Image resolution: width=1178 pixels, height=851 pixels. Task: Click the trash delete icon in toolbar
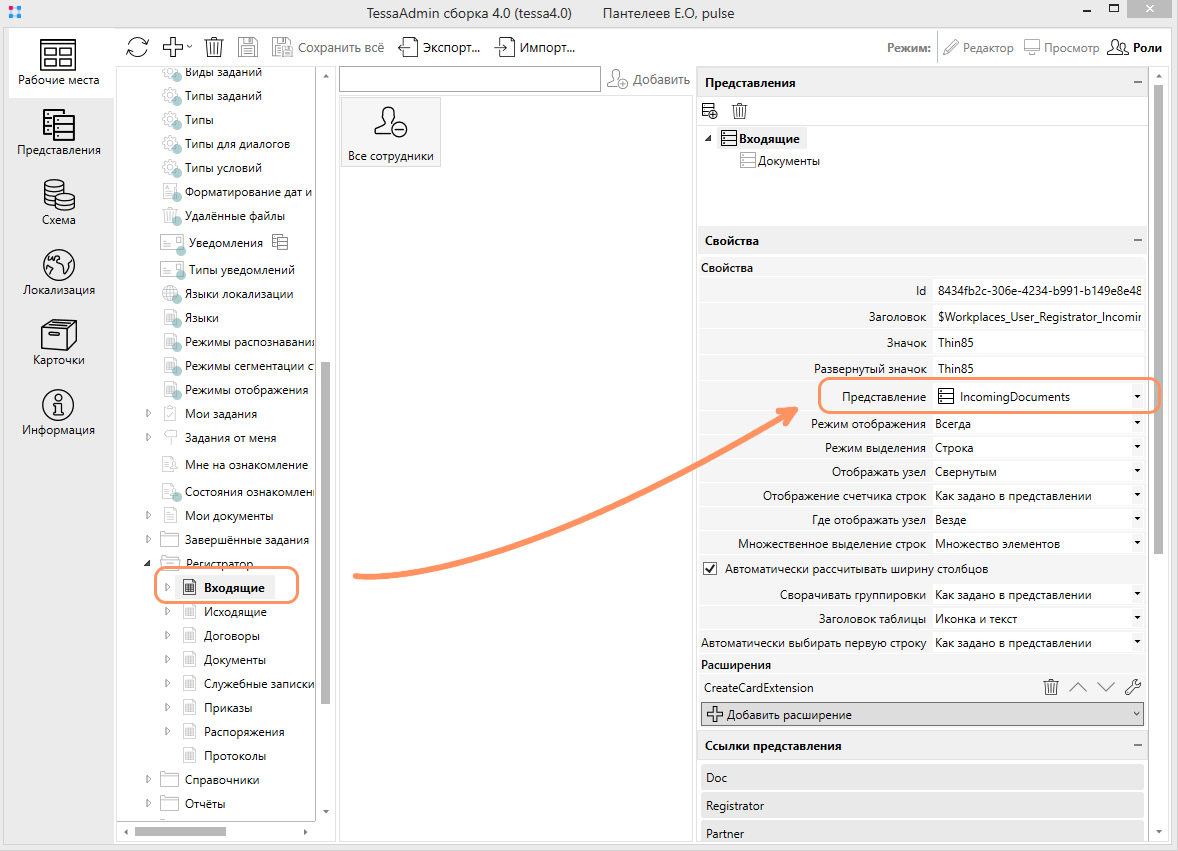click(214, 47)
